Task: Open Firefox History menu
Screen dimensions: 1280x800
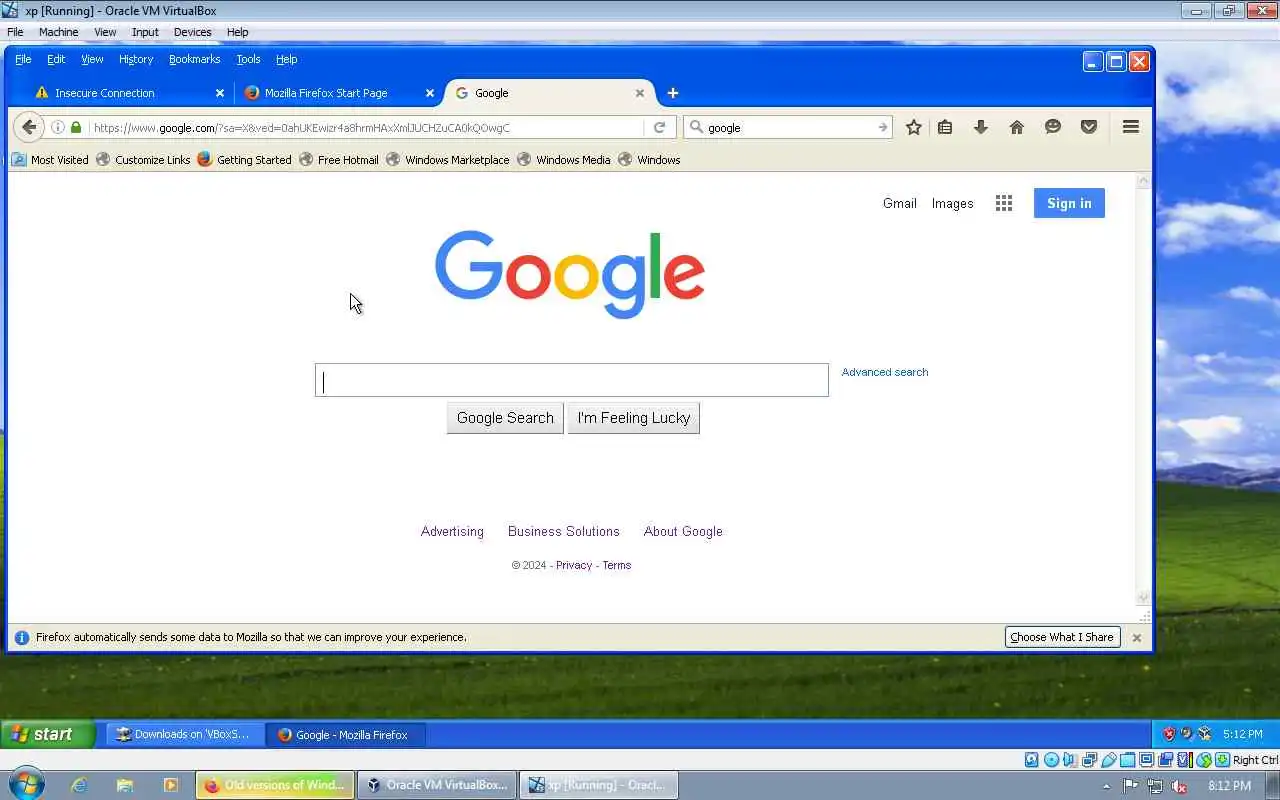Action: [136, 59]
